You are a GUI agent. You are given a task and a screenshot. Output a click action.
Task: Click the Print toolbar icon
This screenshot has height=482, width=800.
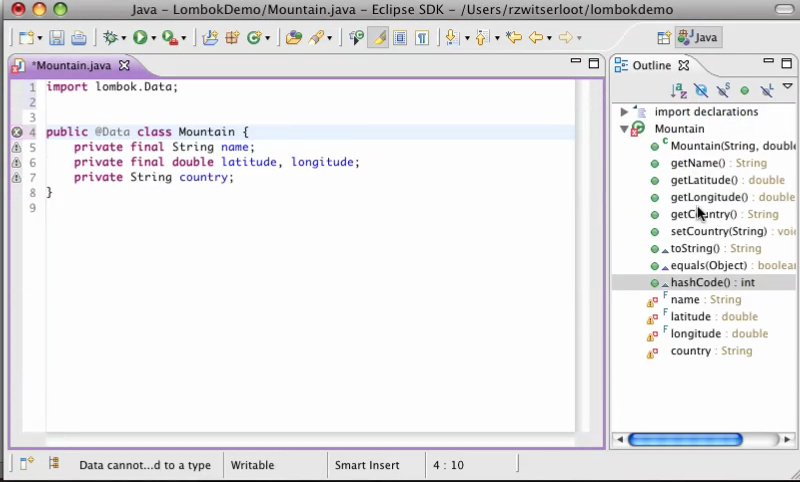tap(78, 38)
